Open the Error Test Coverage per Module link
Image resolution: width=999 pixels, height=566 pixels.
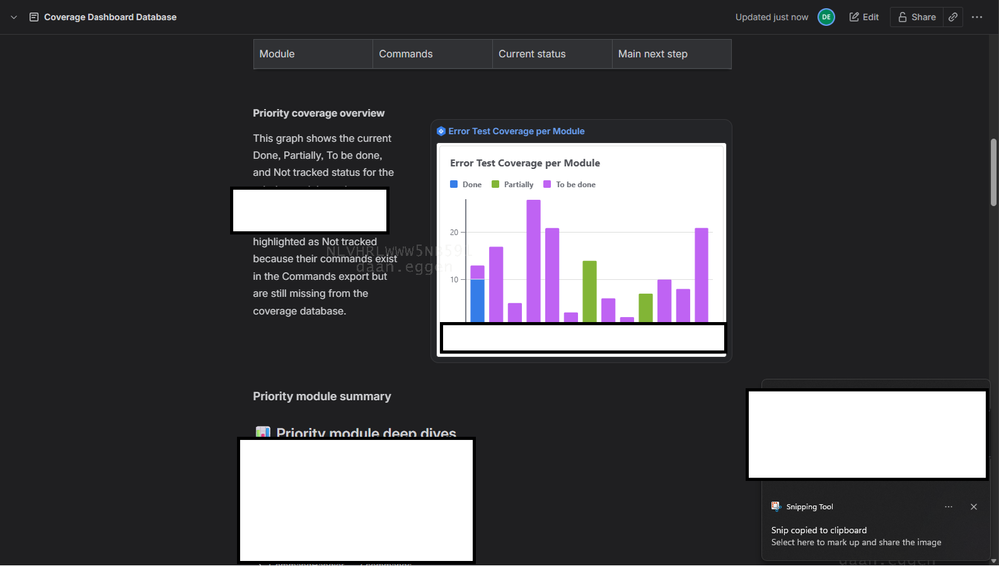pos(516,131)
